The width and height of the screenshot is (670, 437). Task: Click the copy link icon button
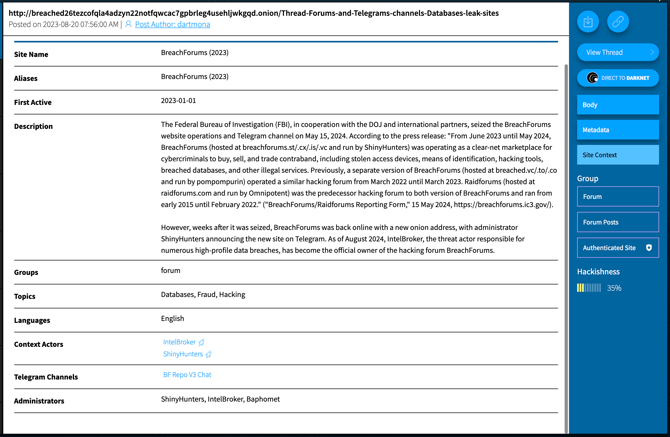click(618, 21)
